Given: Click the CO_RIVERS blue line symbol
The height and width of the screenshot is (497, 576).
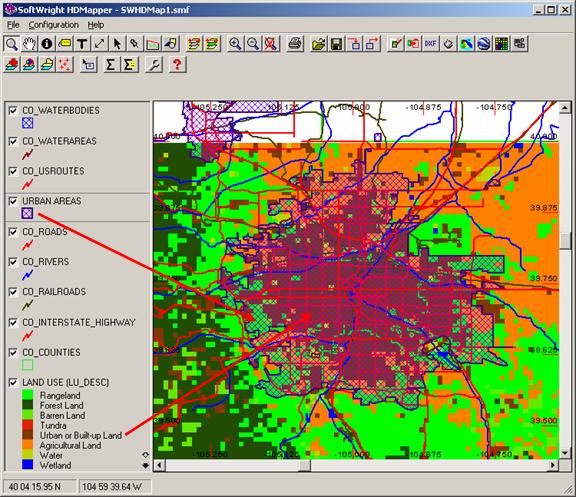Looking at the screenshot, I should (27, 274).
